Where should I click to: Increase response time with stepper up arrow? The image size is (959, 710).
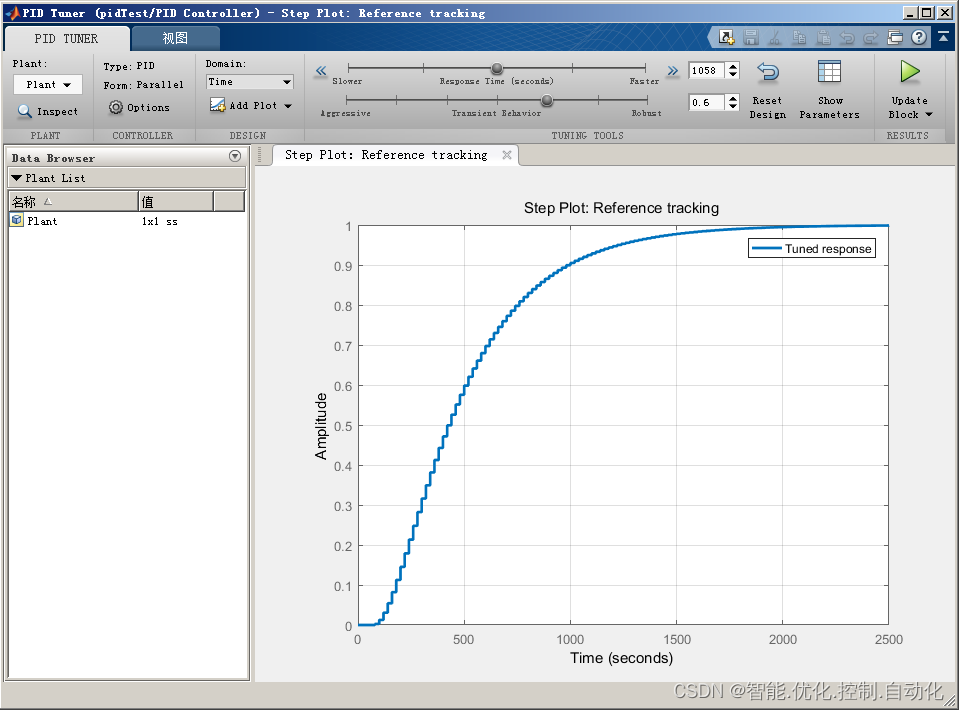[x=733, y=66]
